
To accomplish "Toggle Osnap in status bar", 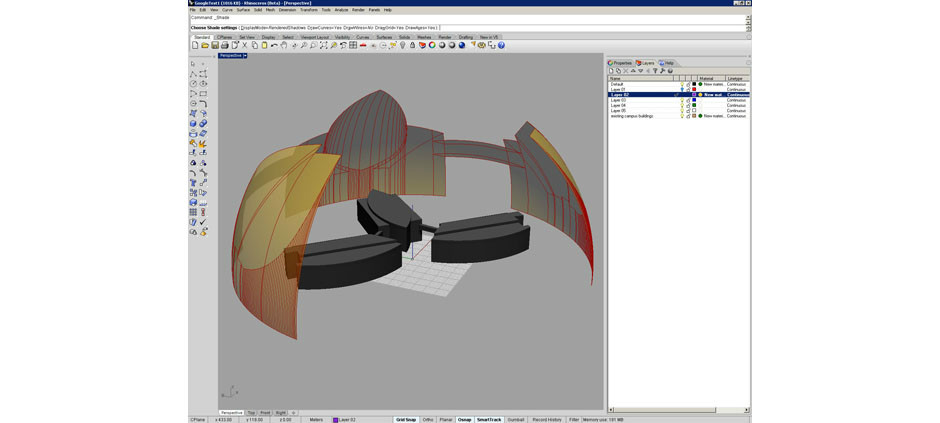I will pyautogui.click(x=464, y=420).
